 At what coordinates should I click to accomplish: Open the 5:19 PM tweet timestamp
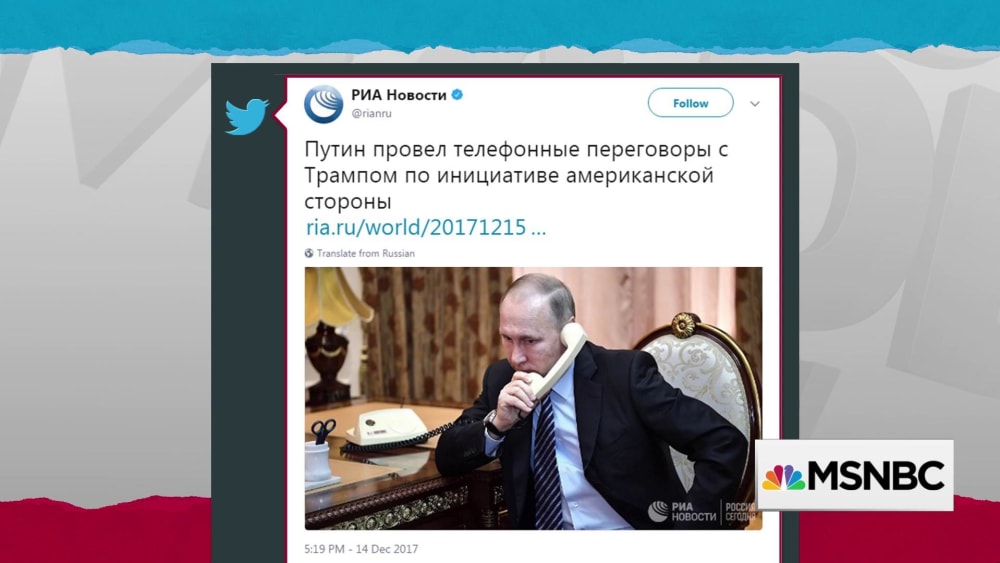coord(361,549)
